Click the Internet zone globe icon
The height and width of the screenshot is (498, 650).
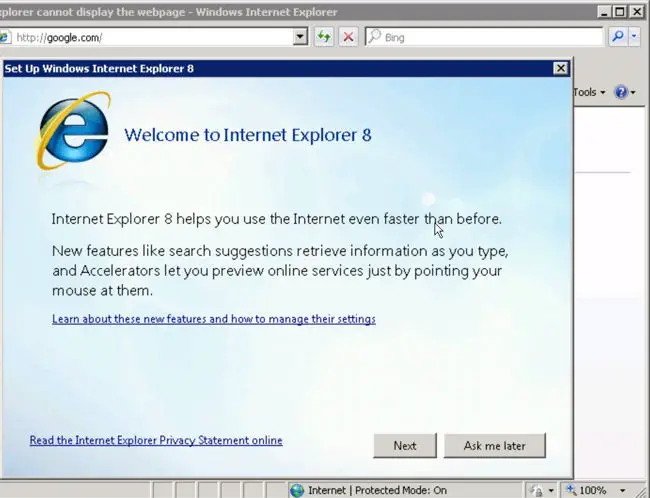[x=297, y=491]
